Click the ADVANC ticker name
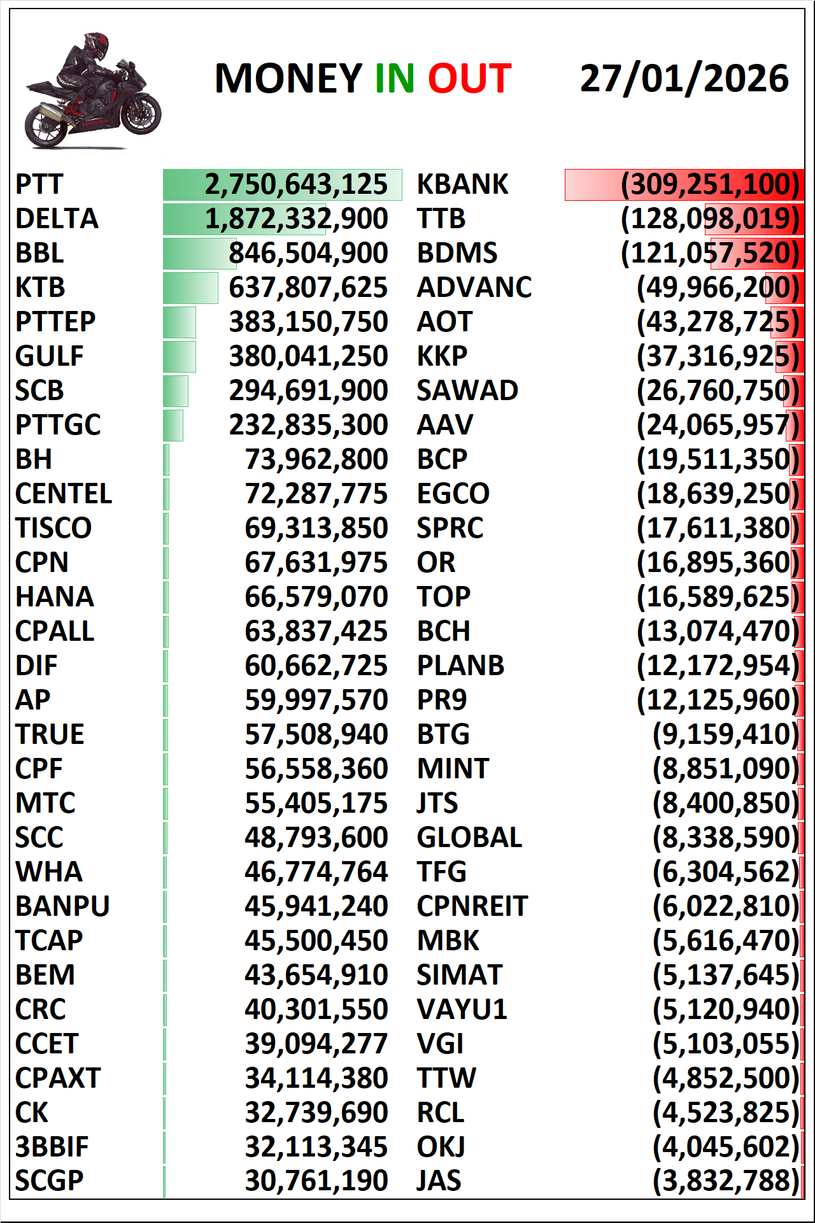This screenshot has width=815, height=1223. [x=474, y=288]
